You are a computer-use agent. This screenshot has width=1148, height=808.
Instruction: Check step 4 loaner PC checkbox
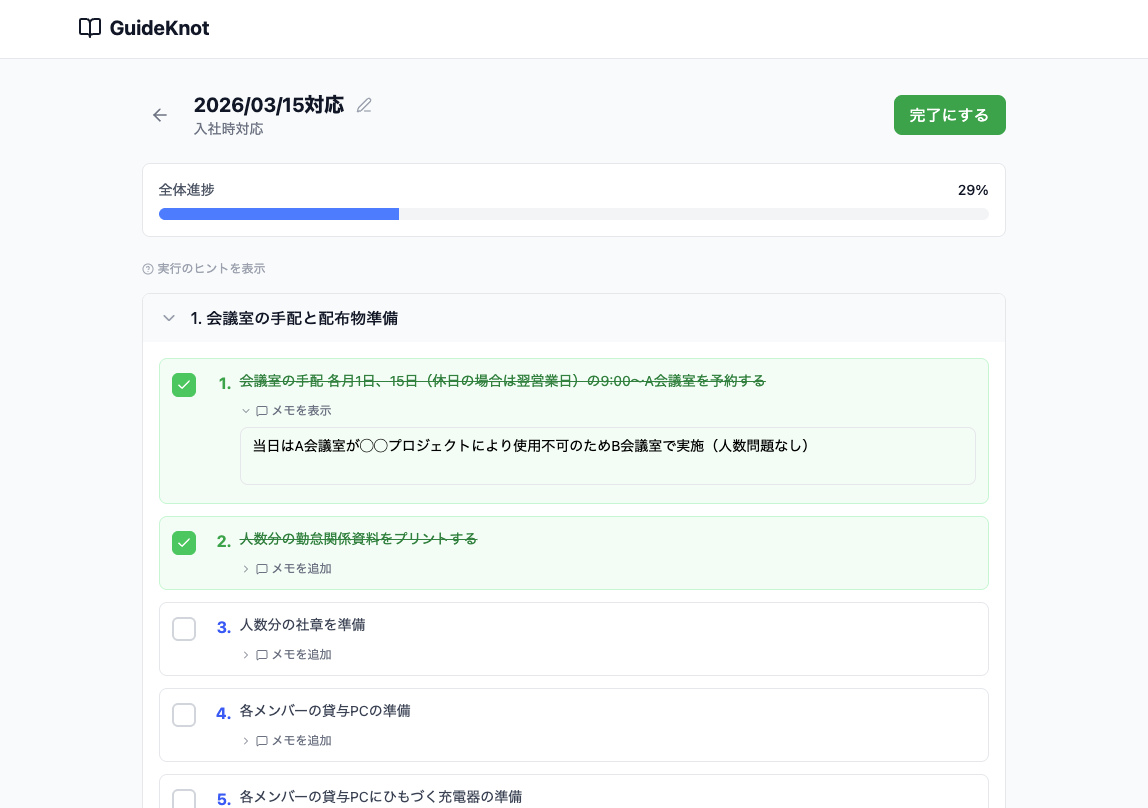tap(184, 715)
